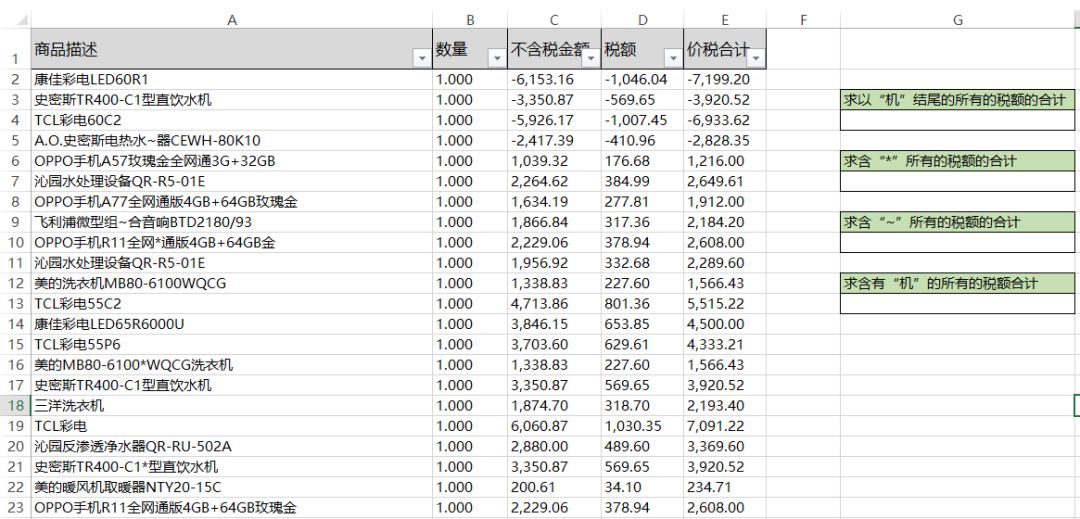The image size is (1080, 519).
Task: Open the 数量 column filter dropdown
Action: 497,60
